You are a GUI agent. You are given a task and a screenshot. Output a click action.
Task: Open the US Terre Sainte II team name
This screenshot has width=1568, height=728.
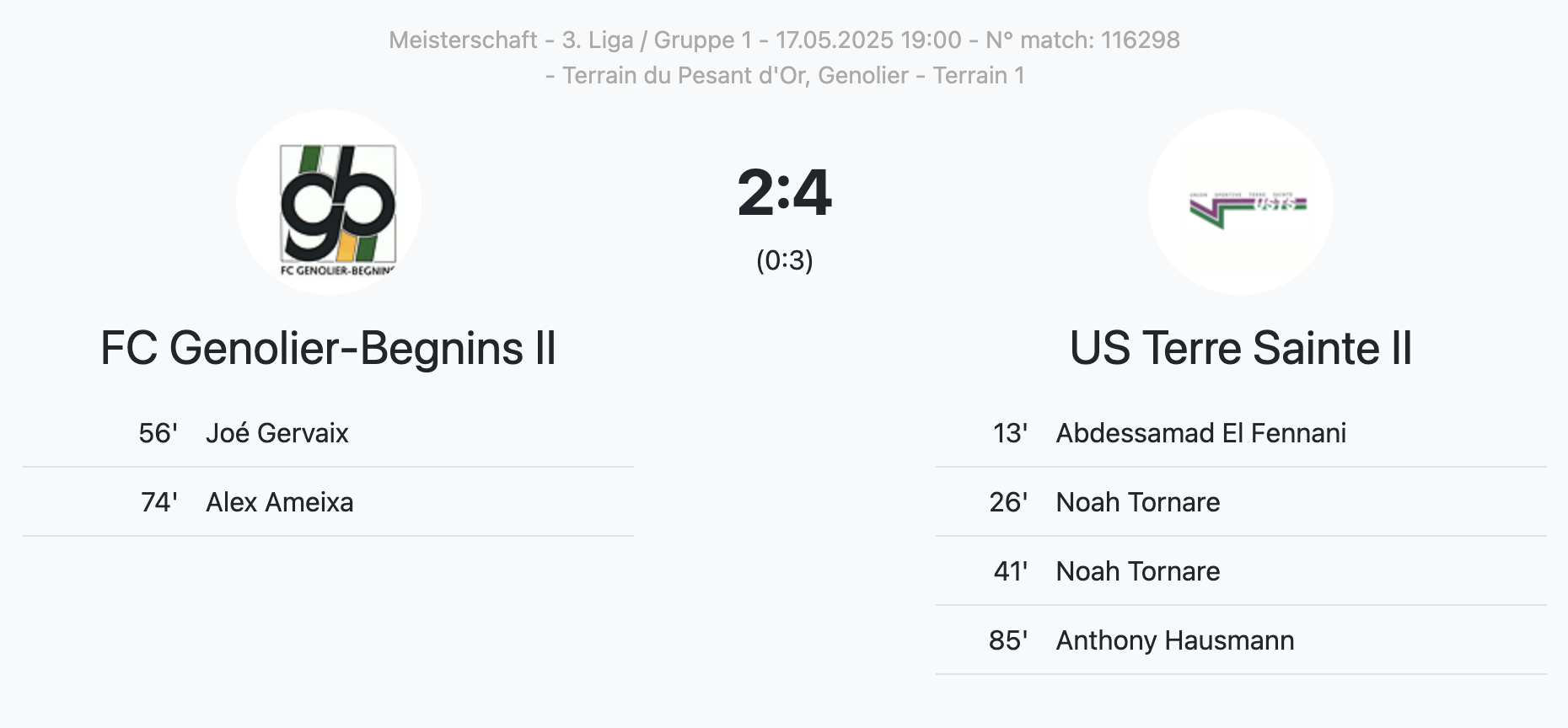(1241, 348)
